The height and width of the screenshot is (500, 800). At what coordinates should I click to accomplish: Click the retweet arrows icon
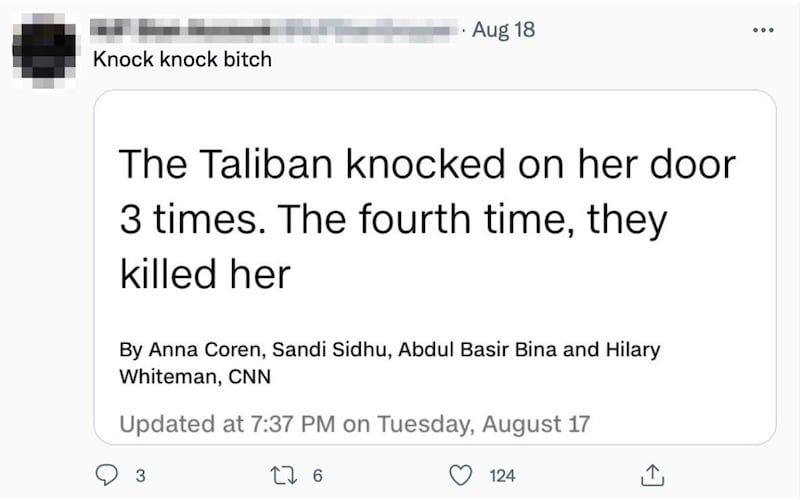point(281,475)
